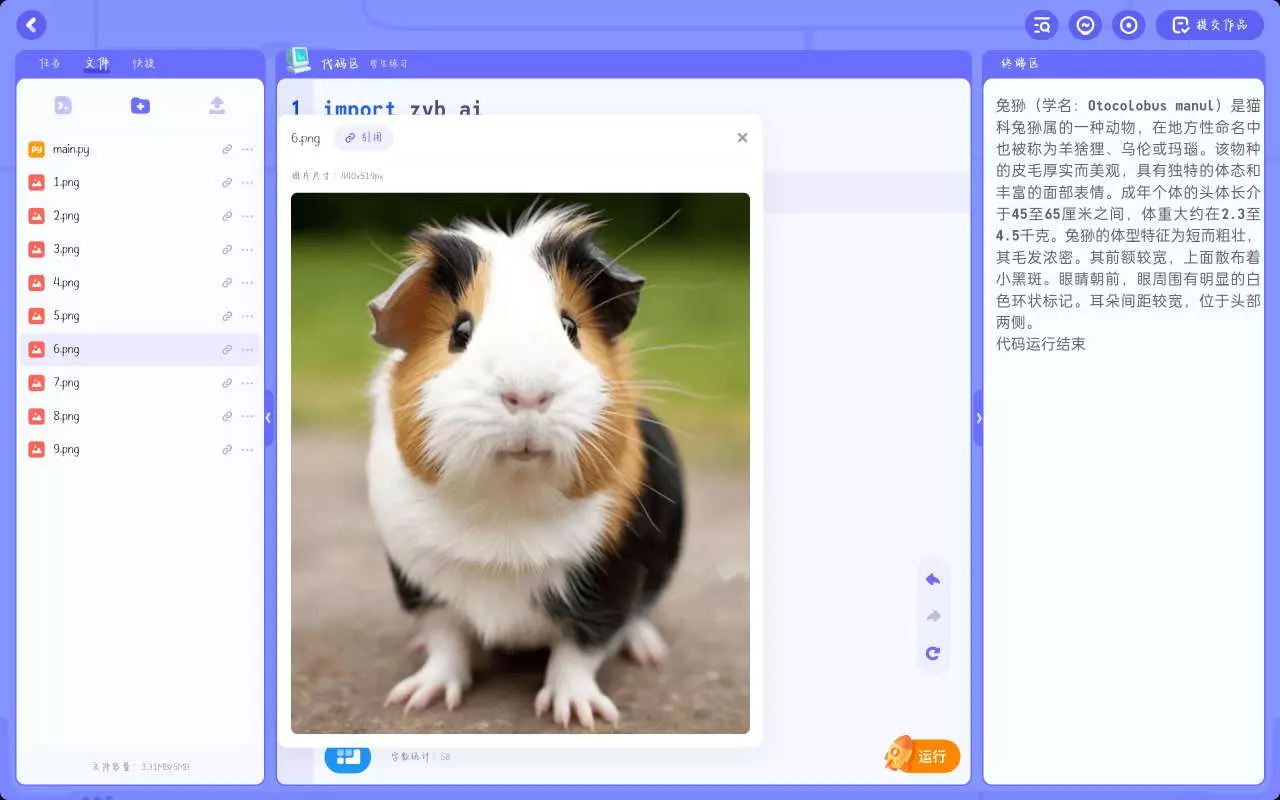The height and width of the screenshot is (800, 1280).
Task: Open the more options menu for 3.png
Action: [x=247, y=249]
